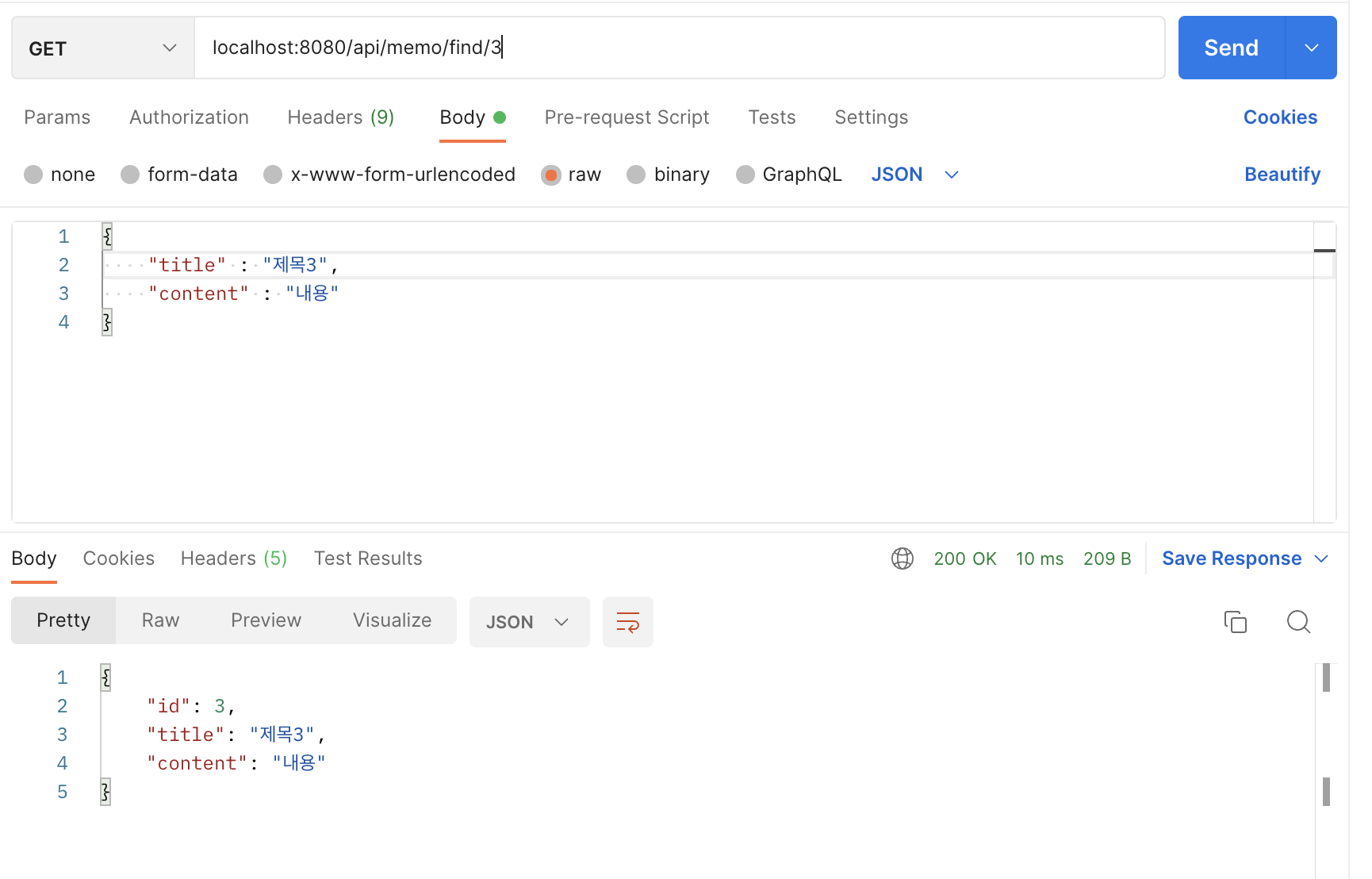
Task: Open the response format JSON dropdown
Action: pos(529,622)
